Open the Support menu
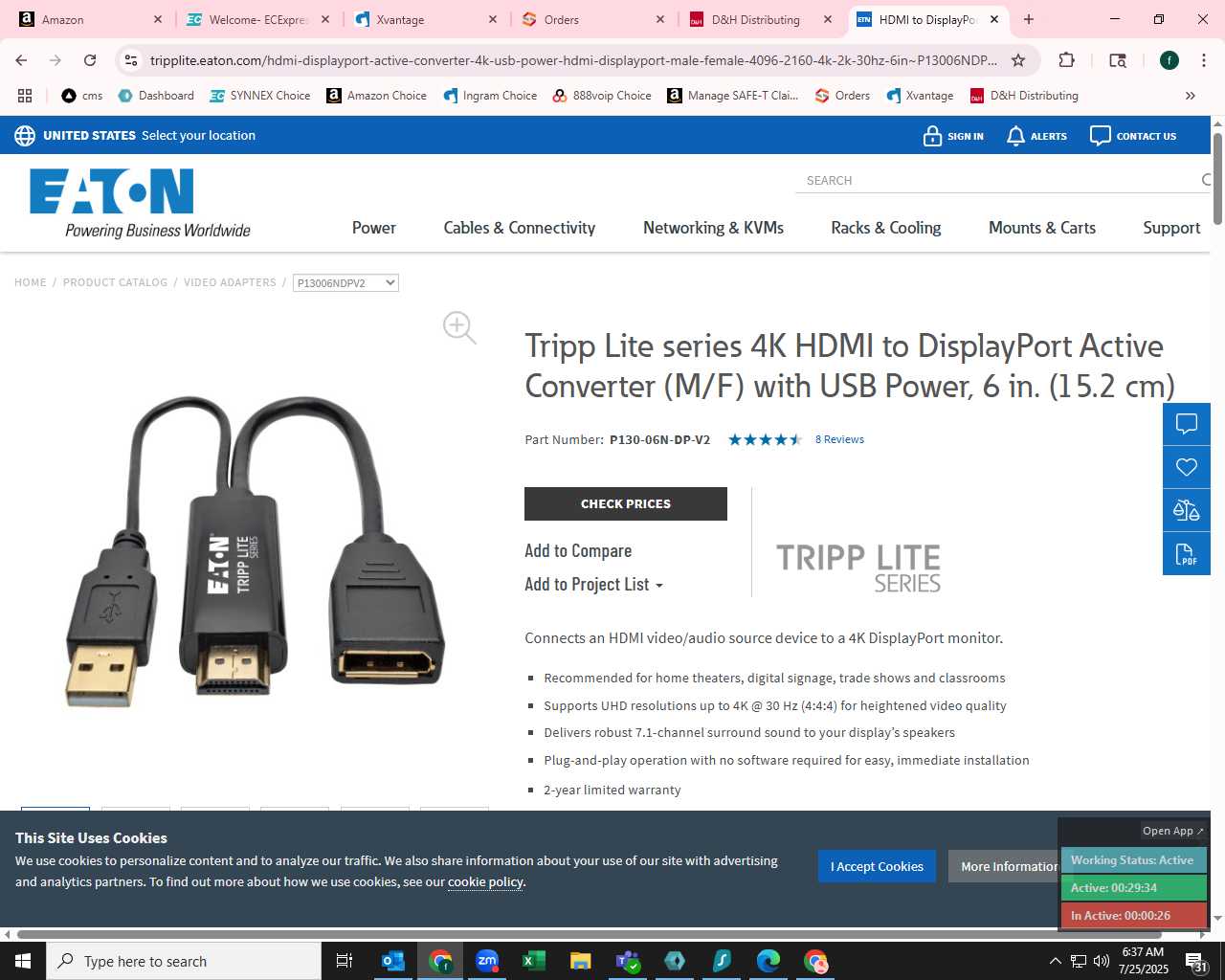Screen dimensions: 1225x980 1171,228
